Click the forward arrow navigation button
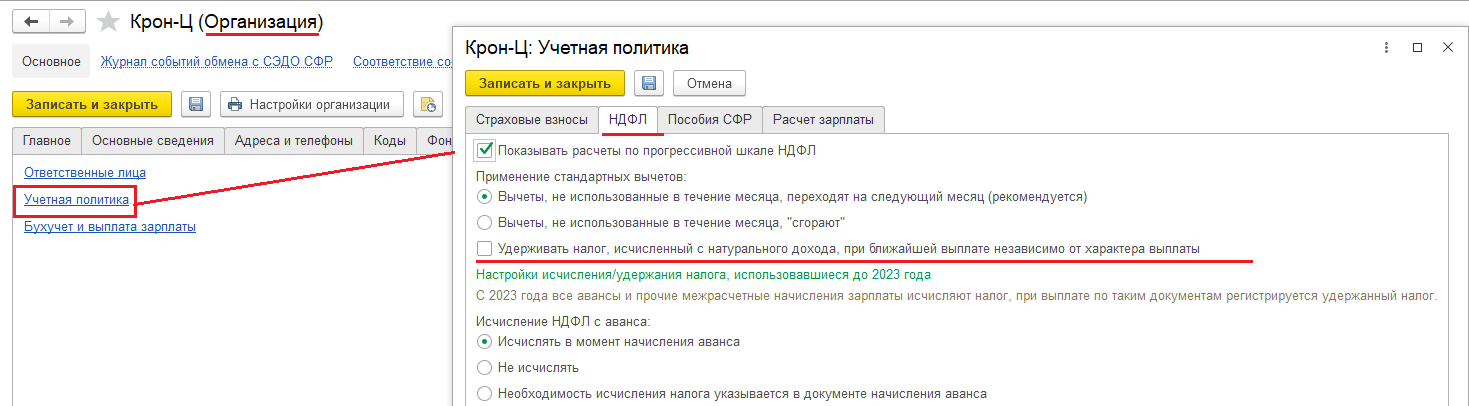 point(66,21)
